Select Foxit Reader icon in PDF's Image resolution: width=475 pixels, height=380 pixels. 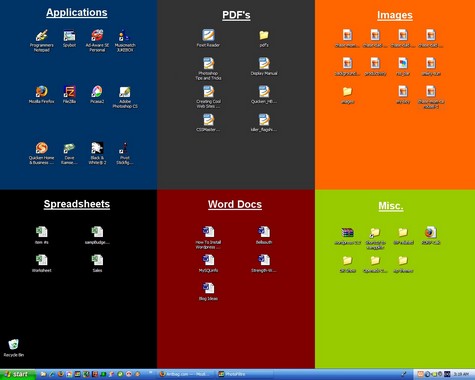coord(208,38)
